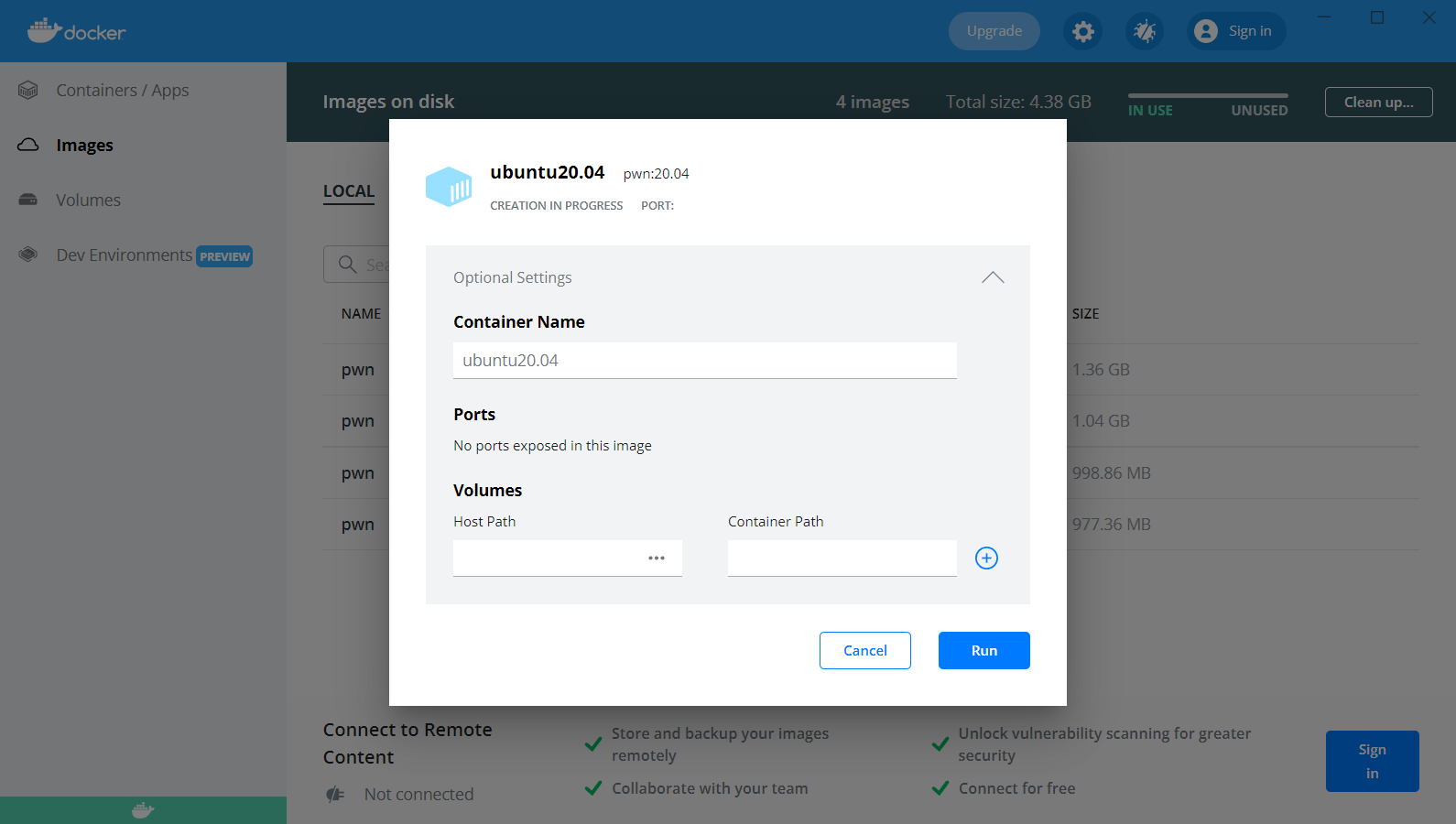
Task: Open Docker settings gear icon
Action: (x=1083, y=31)
